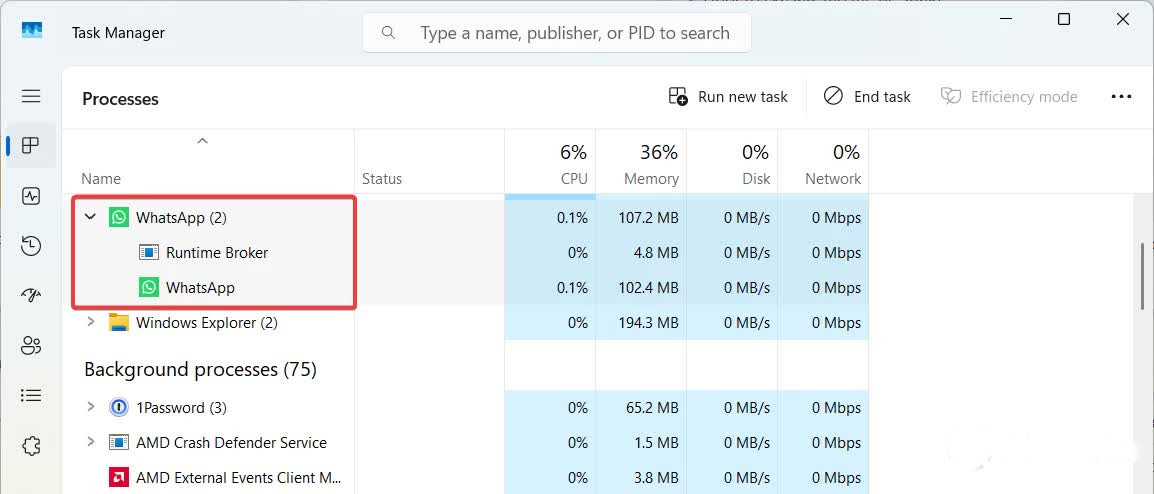Click the WhatsApp icon in the group row

click(118, 217)
